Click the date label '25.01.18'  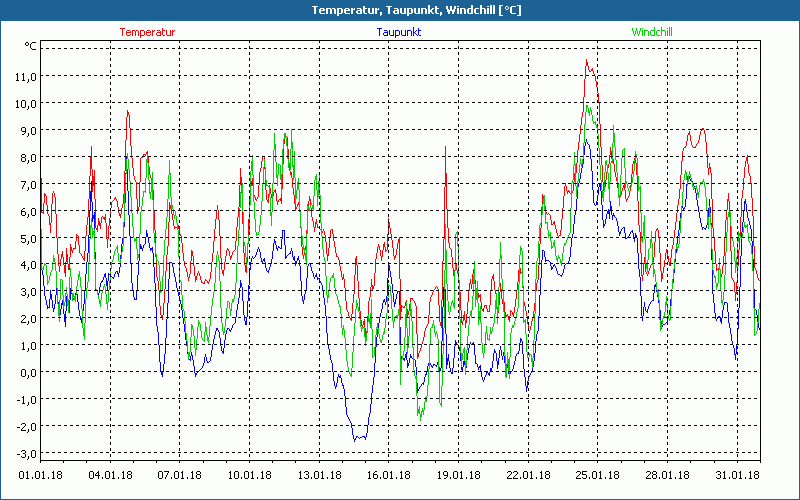click(x=597, y=475)
